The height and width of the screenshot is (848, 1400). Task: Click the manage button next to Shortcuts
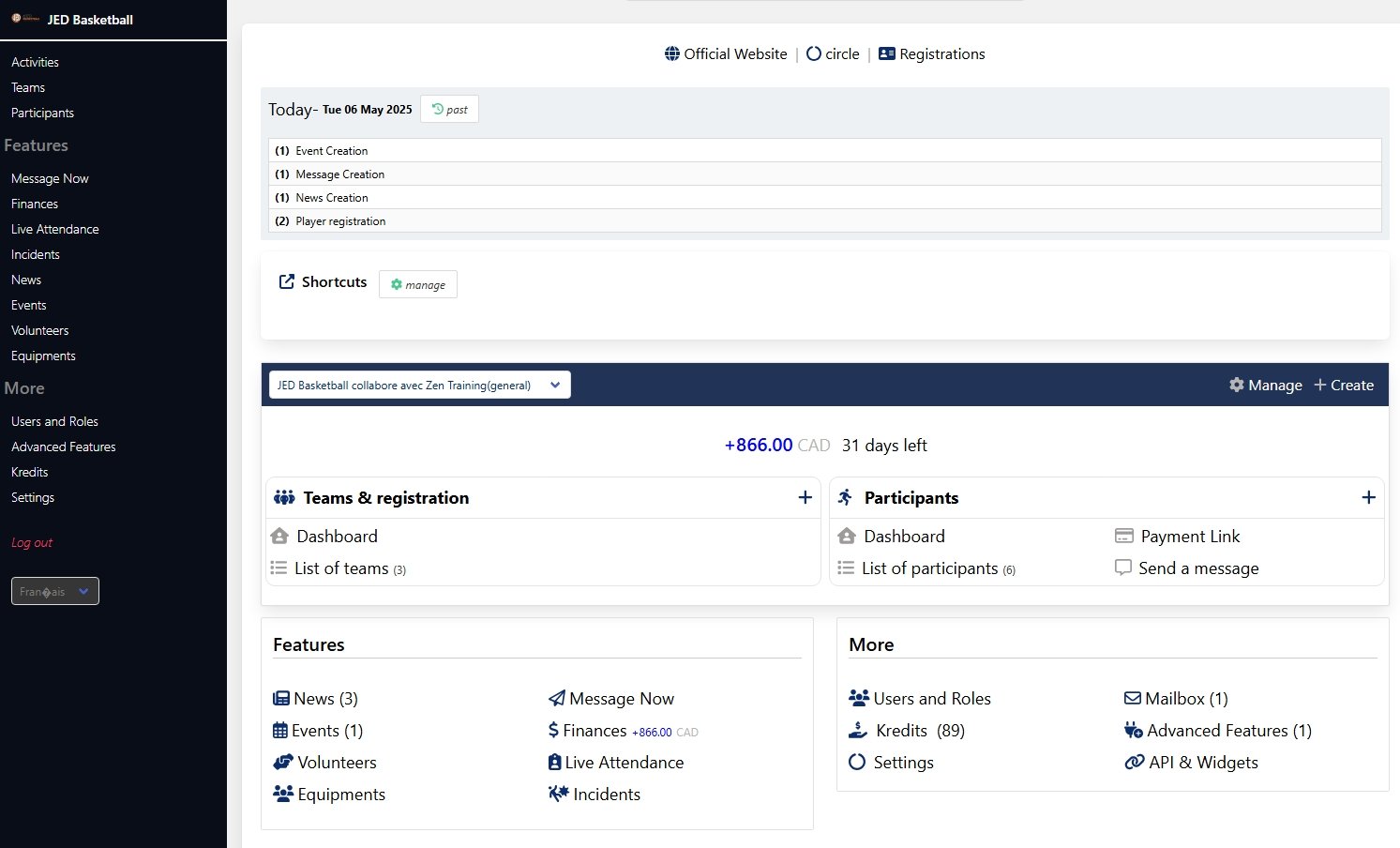click(x=418, y=284)
